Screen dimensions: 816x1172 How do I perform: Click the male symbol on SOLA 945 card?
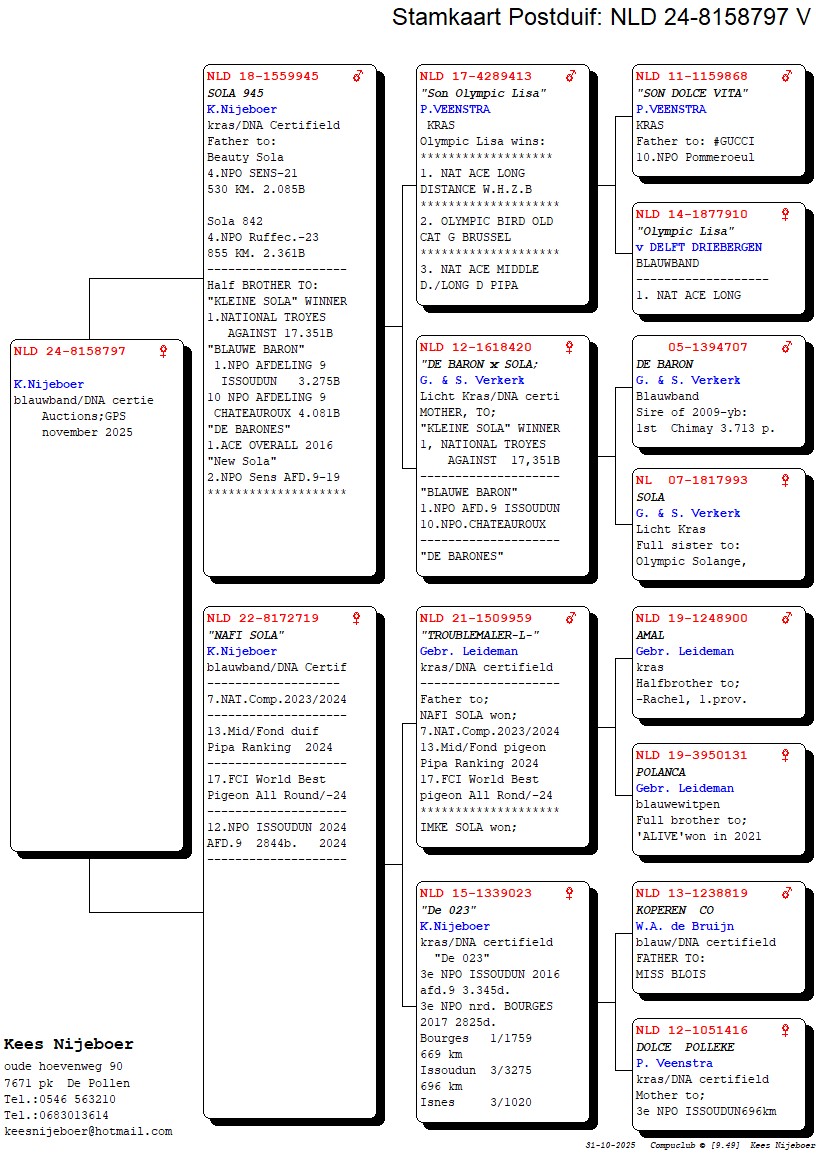pyautogui.click(x=358, y=76)
